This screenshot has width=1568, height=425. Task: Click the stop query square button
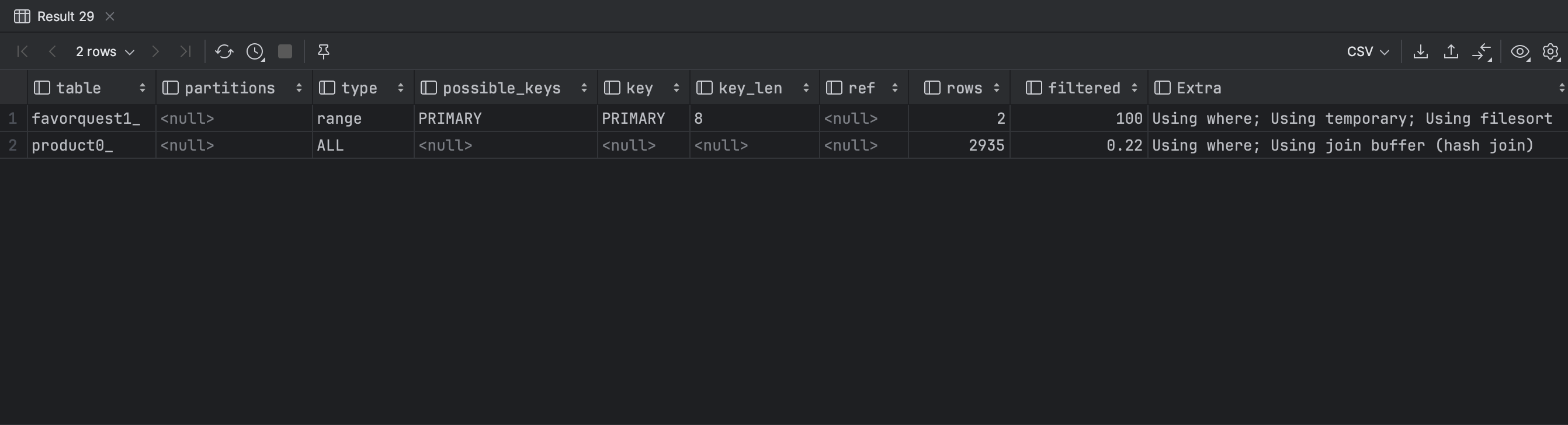click(285, 52)
